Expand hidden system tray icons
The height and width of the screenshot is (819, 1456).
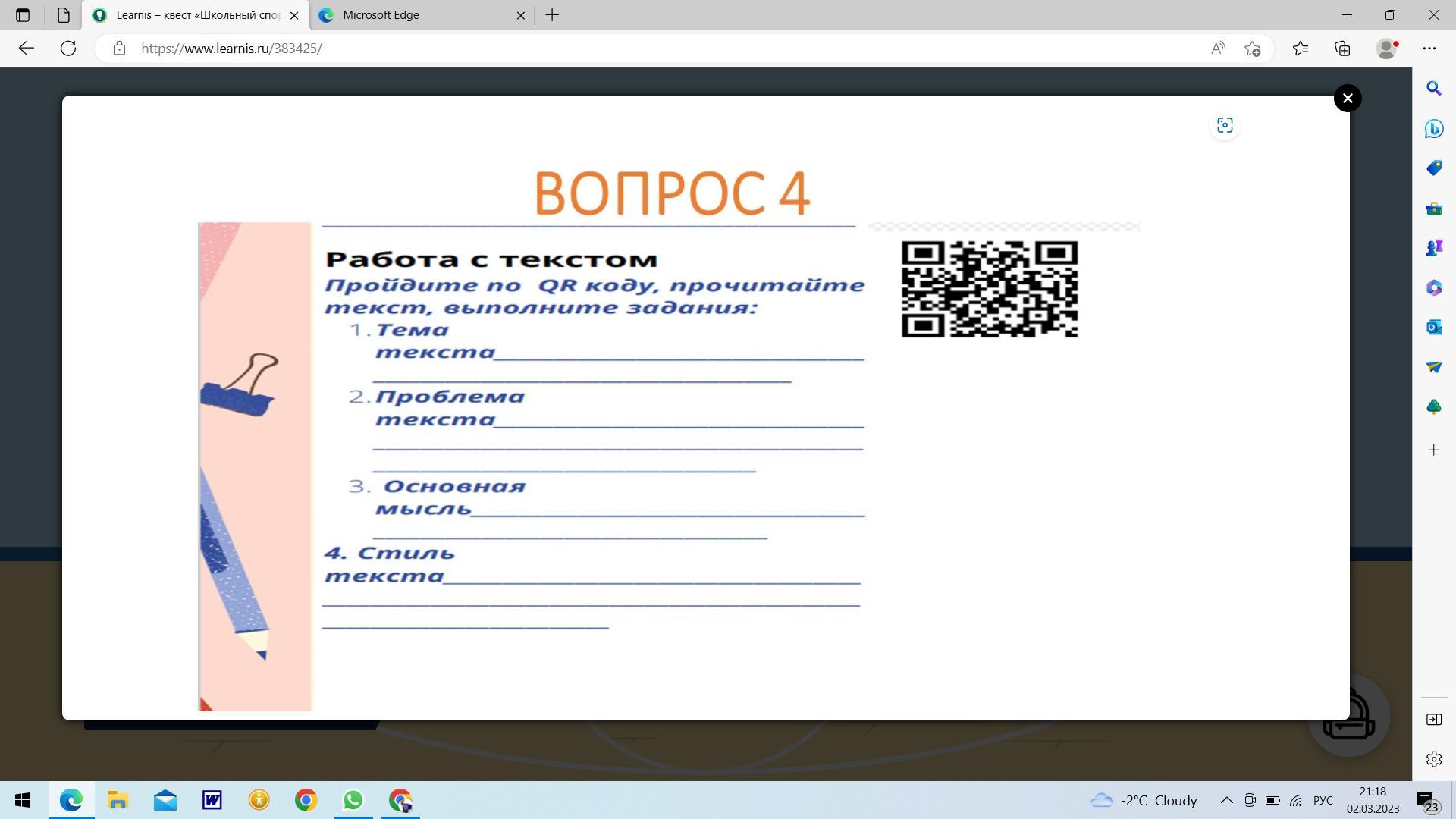[x=1226, y=800]
